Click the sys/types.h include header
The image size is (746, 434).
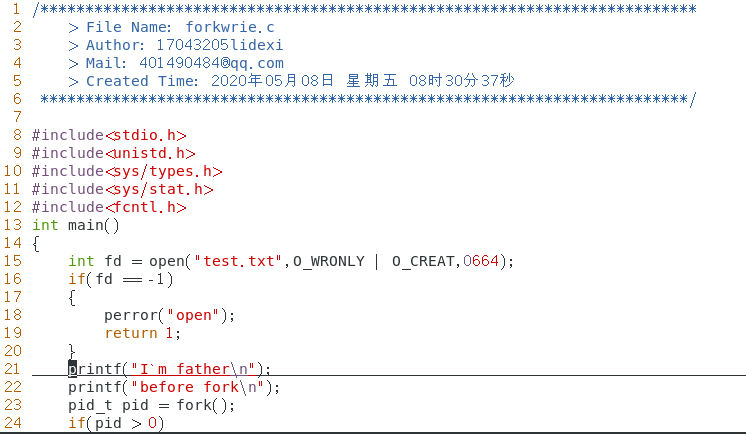[164, 171]
